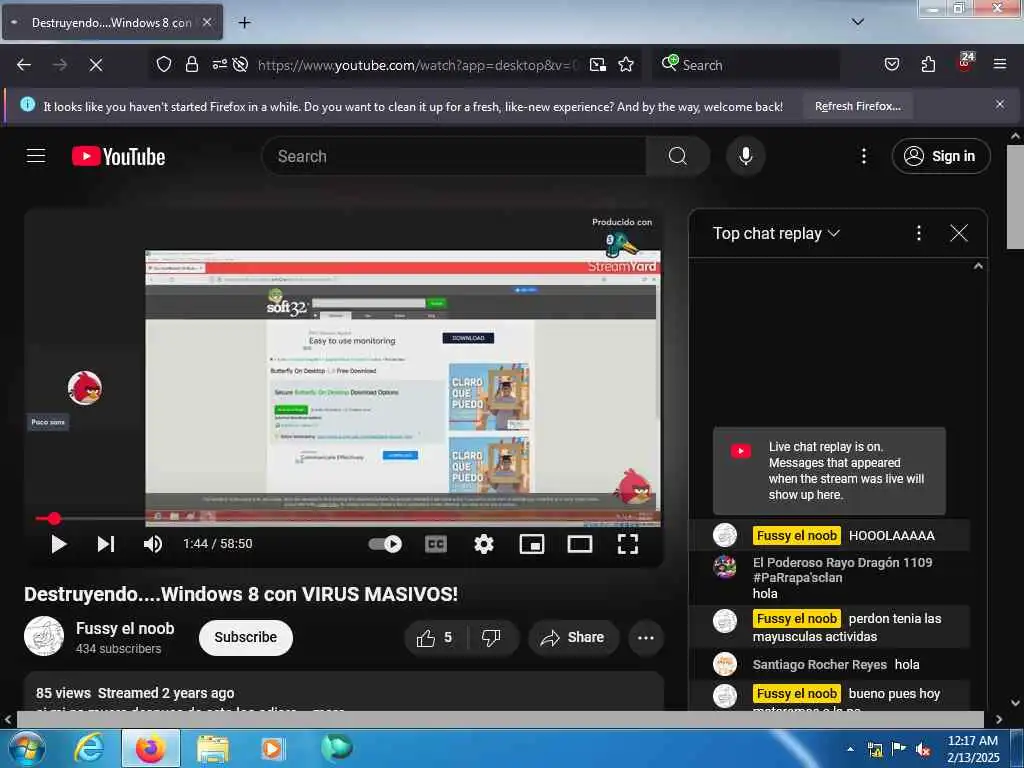Viewport: 1024px width, 768px height.
Task: Enter full screen mode
Action: (x=628, y=544)
